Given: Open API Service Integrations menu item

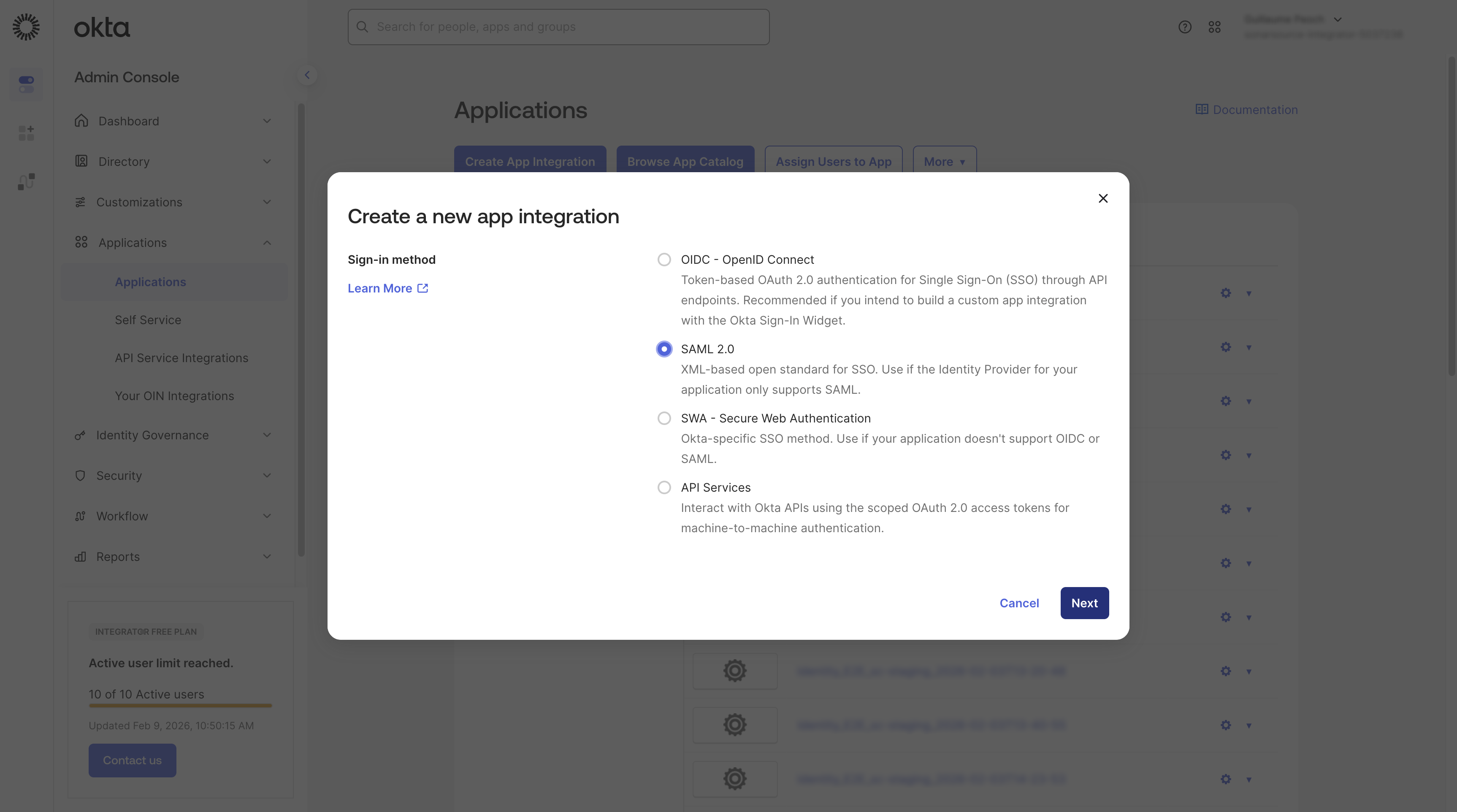Looking at the screenshot, I should (x=181, y=358).
